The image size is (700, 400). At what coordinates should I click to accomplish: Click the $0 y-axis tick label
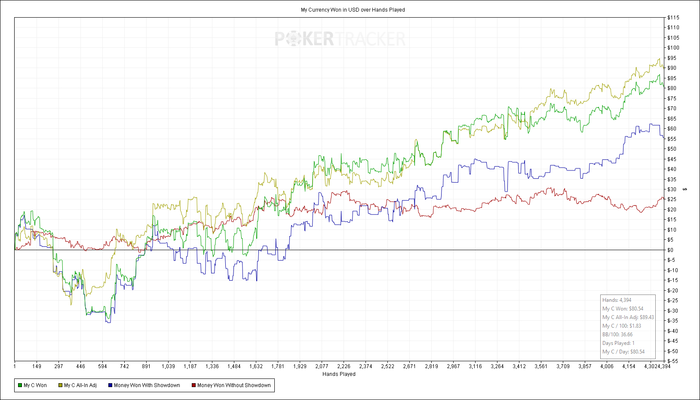pos(671,250)
